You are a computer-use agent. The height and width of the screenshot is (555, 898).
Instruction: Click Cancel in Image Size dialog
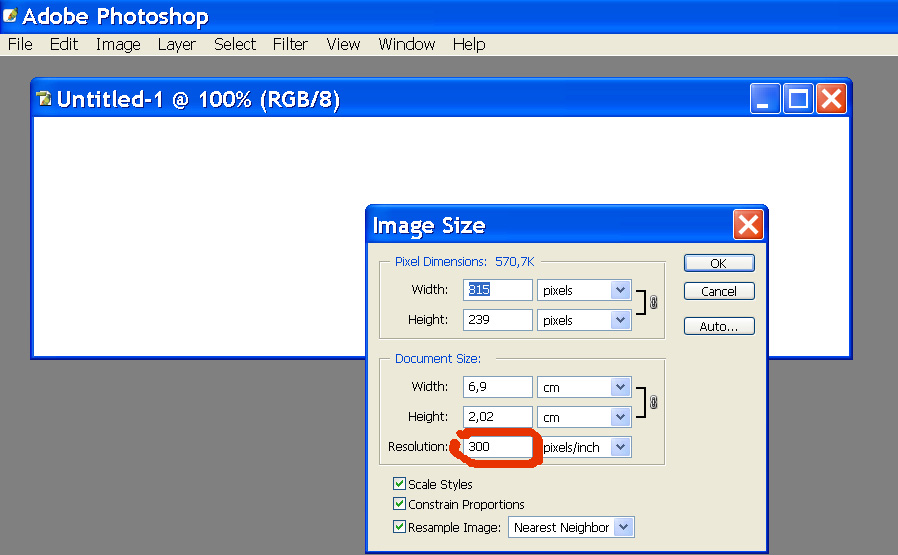tap(719, 291)
